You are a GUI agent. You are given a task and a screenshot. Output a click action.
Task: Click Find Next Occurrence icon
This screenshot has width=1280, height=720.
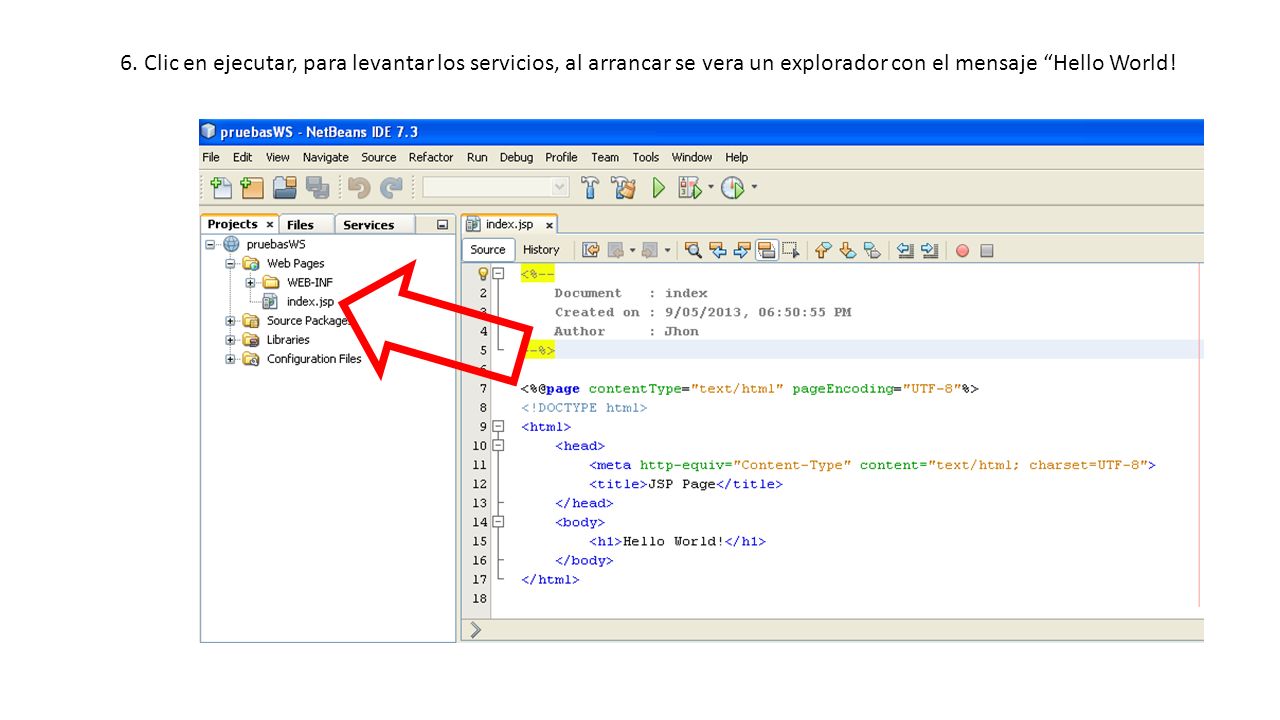pyautogui.click(x=743, y=250)
